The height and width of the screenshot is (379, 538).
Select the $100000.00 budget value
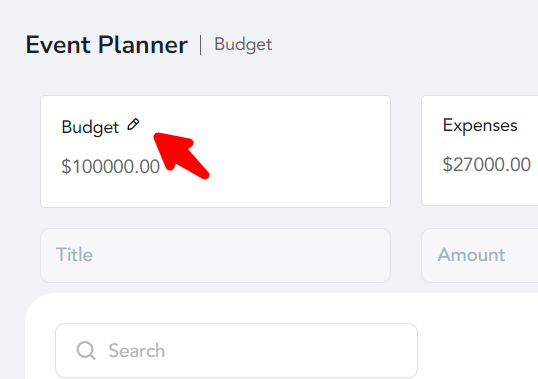110,166
